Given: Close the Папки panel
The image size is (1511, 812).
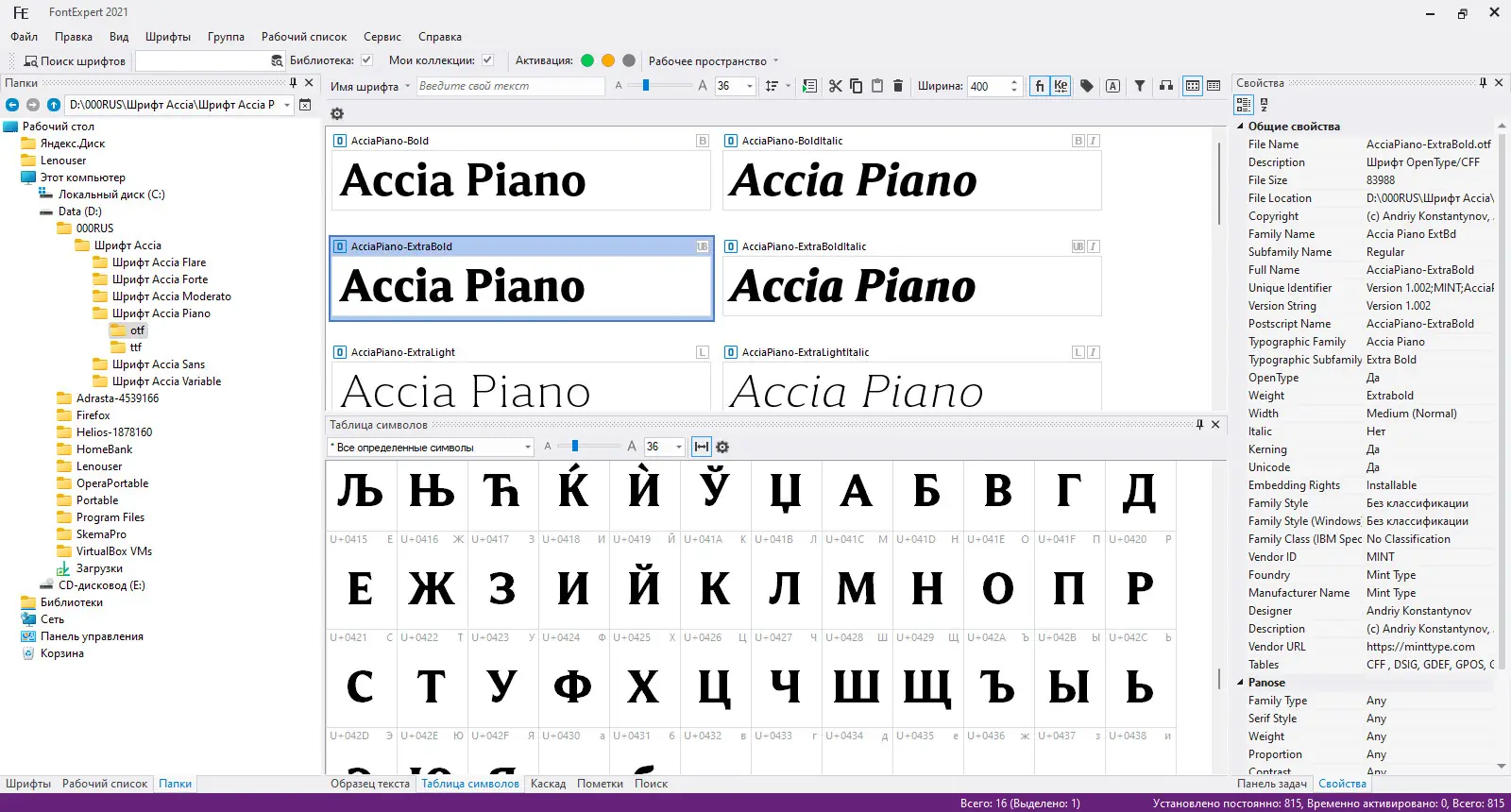Looking at the screenshot, I should pyautogui.click(x=309, y=83).
